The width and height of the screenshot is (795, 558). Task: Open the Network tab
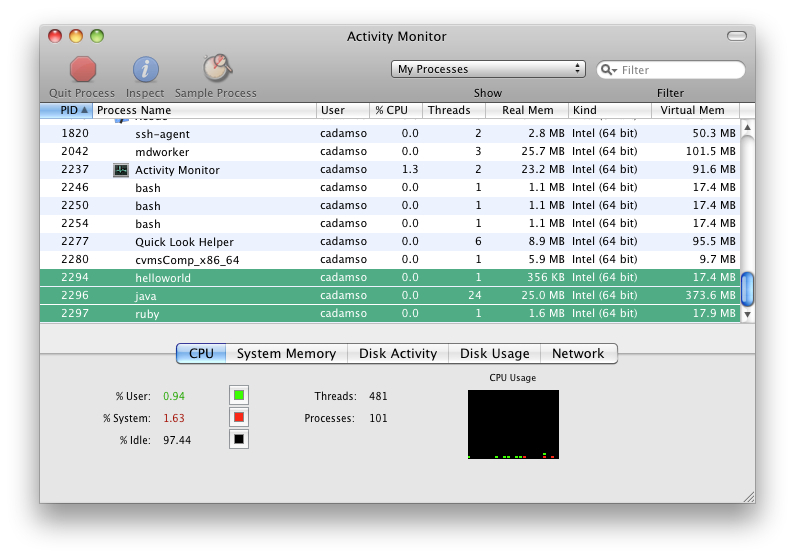click(x=579, y=353)
